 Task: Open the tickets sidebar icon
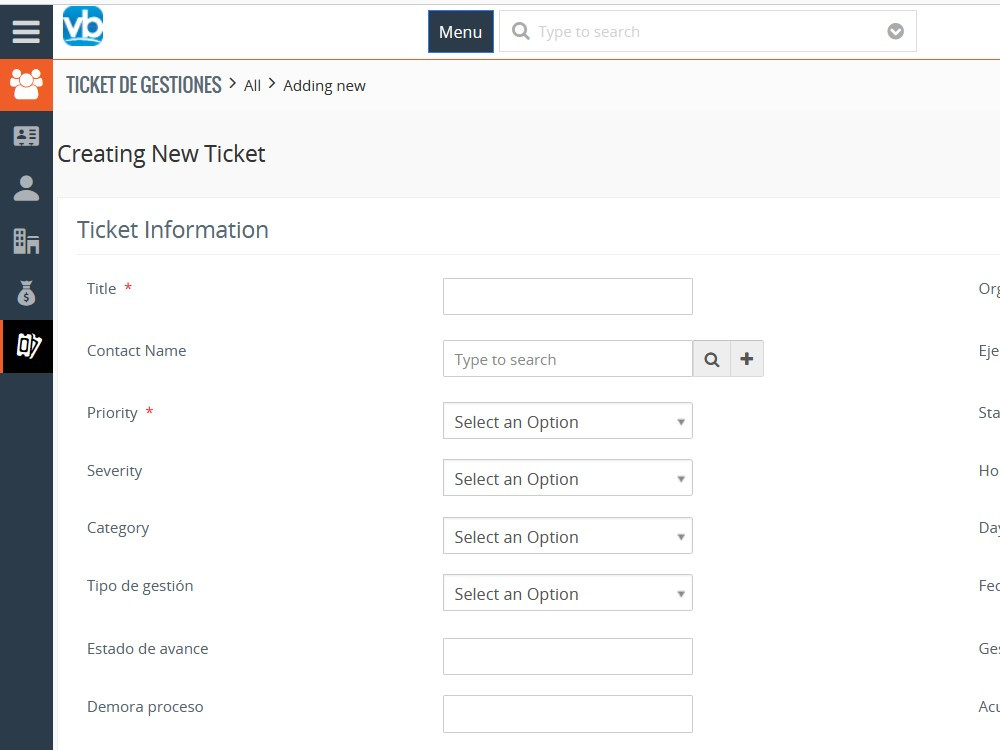pyautogui.click(x=28, y=346)
